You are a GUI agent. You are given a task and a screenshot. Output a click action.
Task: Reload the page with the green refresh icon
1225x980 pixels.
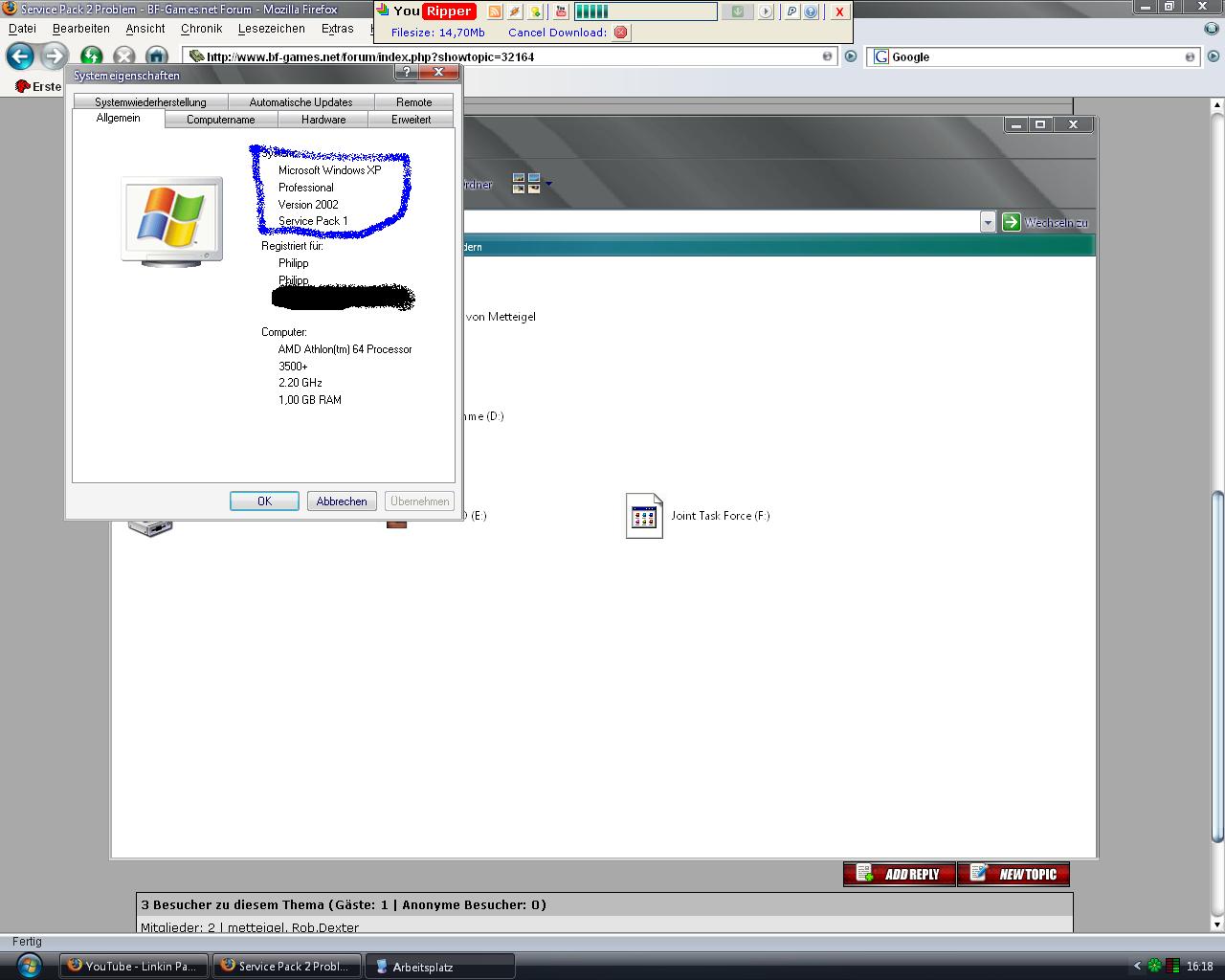tap(92, 56)
